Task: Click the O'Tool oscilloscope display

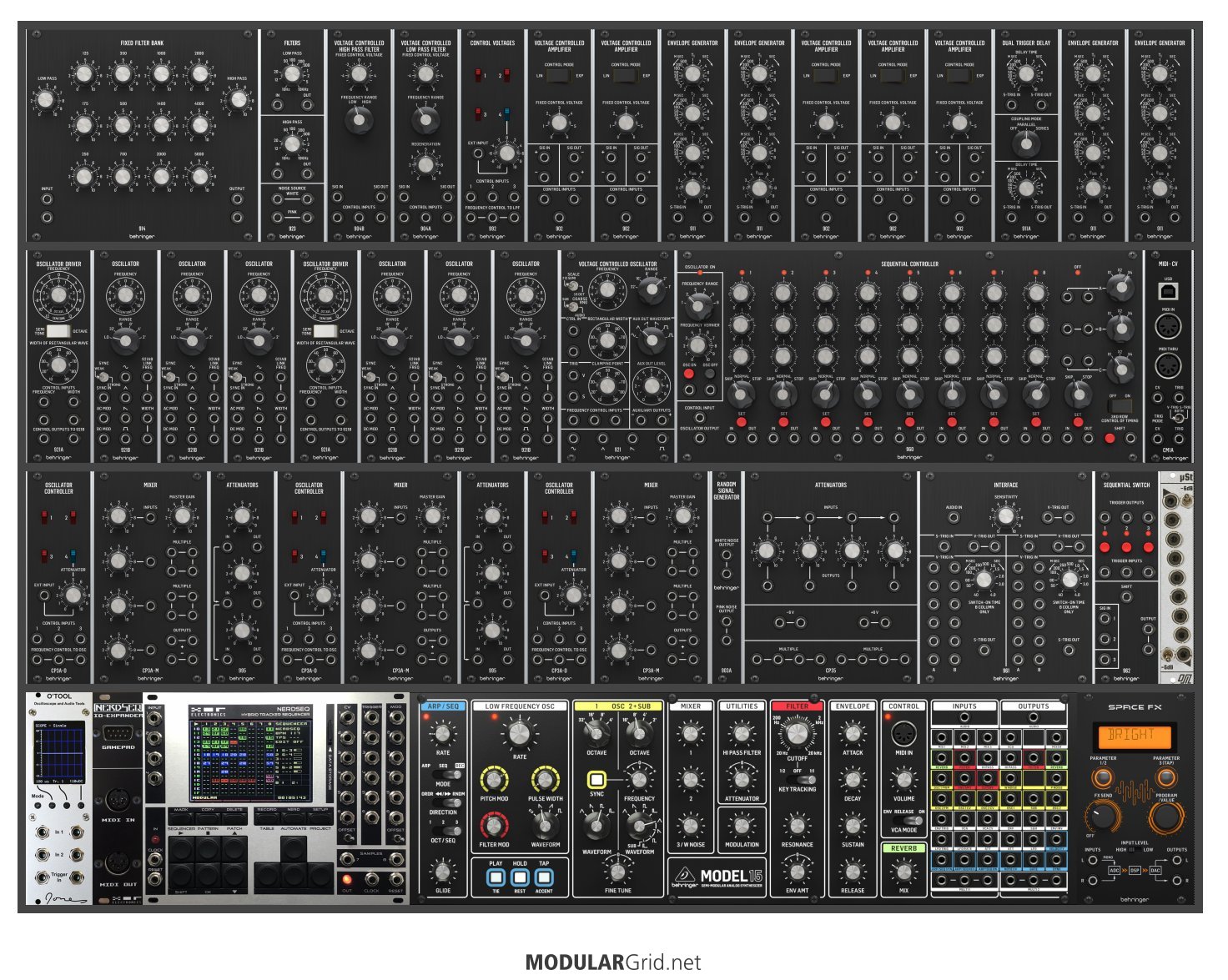Action: tap(58, 751)
